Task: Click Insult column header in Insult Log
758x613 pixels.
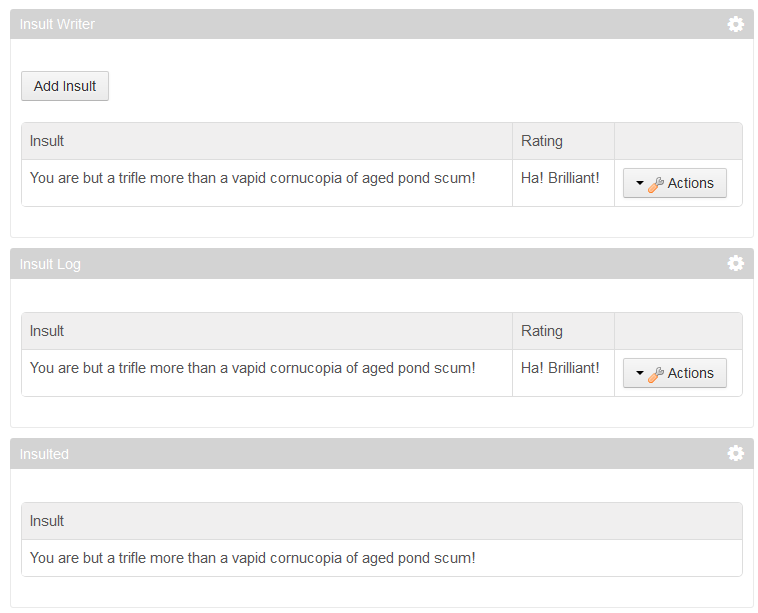Action: coord(46,331)
